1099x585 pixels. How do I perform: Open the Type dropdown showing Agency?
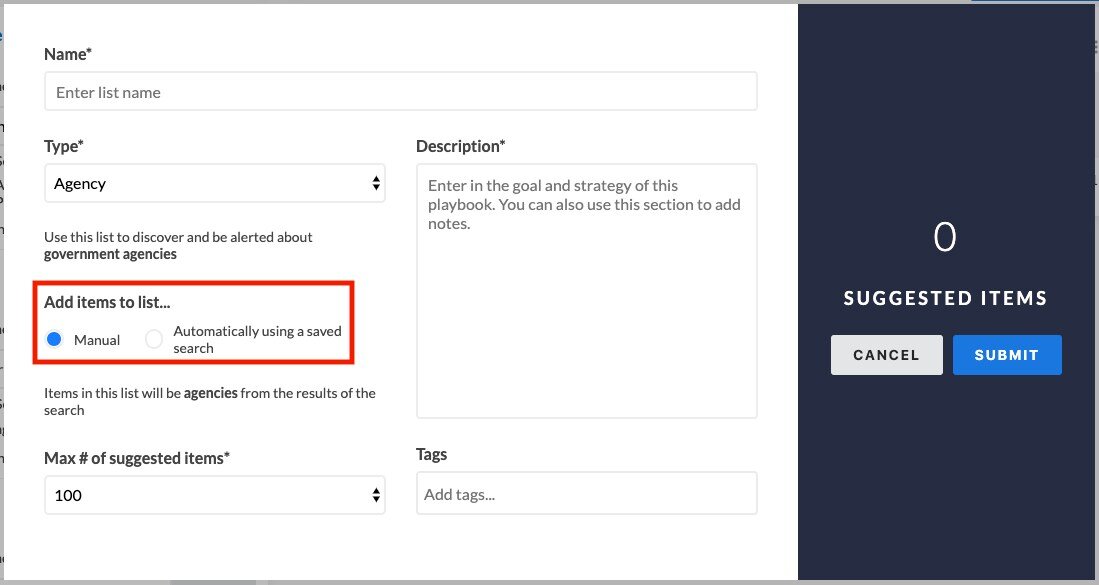coord(214,183)
